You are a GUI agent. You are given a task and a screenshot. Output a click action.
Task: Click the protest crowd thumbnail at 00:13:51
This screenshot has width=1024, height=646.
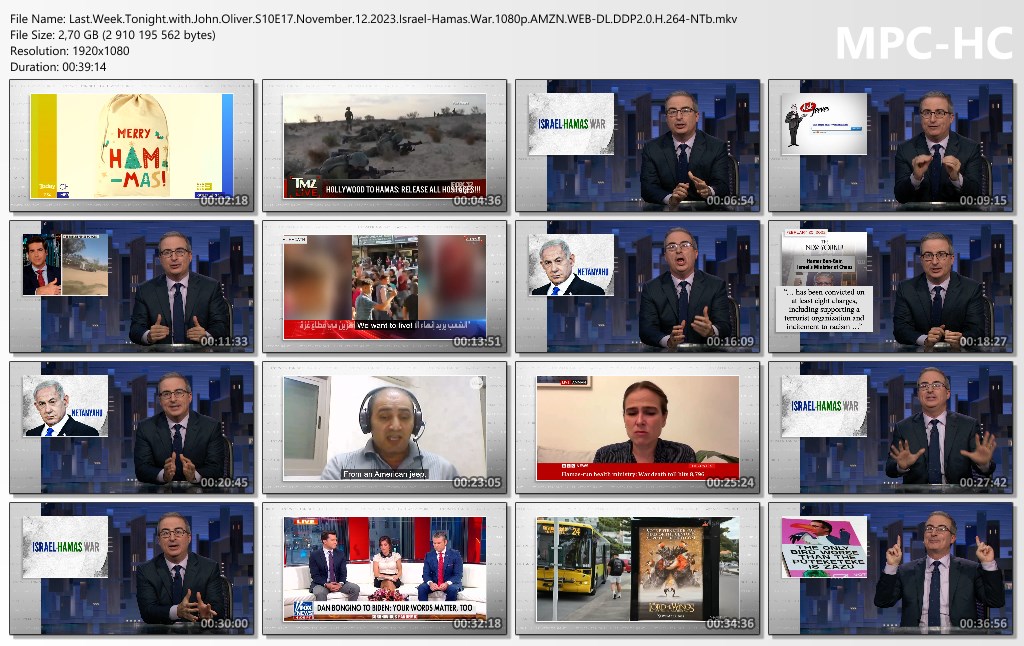(x=384, y=287)
